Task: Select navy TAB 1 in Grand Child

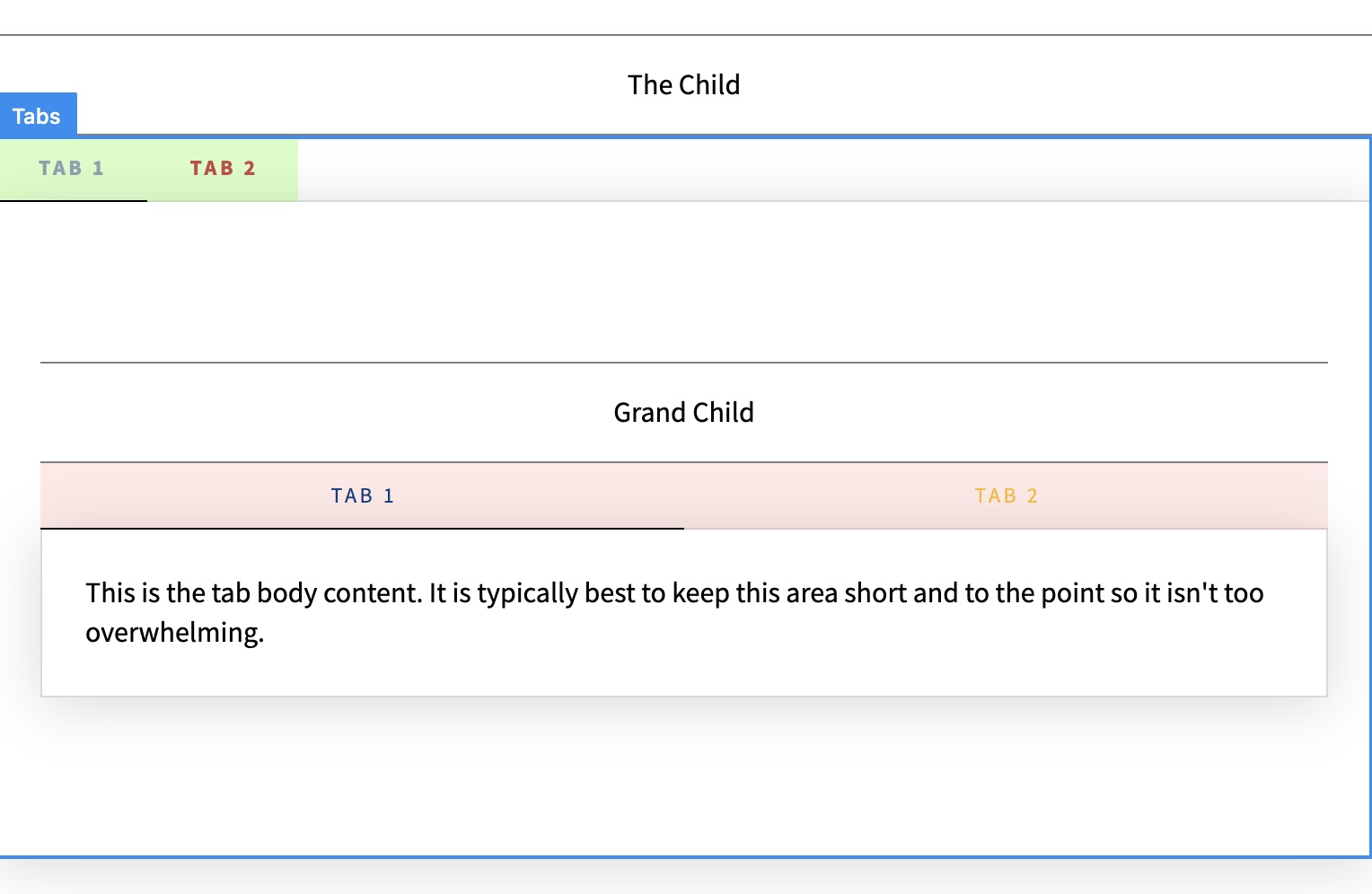Action: click(363, 495)
